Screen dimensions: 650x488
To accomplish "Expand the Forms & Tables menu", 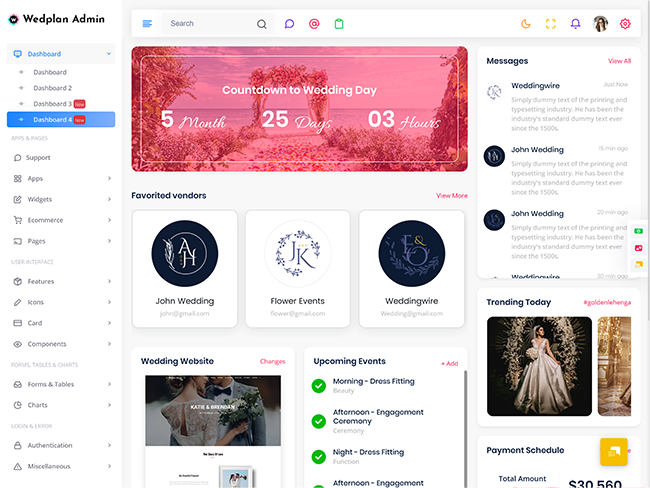I will pos(62,384).
